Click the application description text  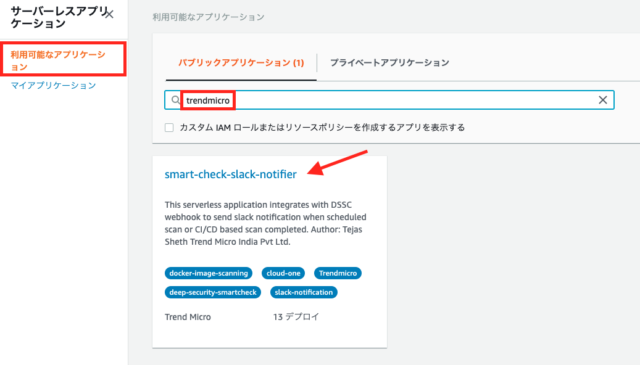click(x=265, y=223)
